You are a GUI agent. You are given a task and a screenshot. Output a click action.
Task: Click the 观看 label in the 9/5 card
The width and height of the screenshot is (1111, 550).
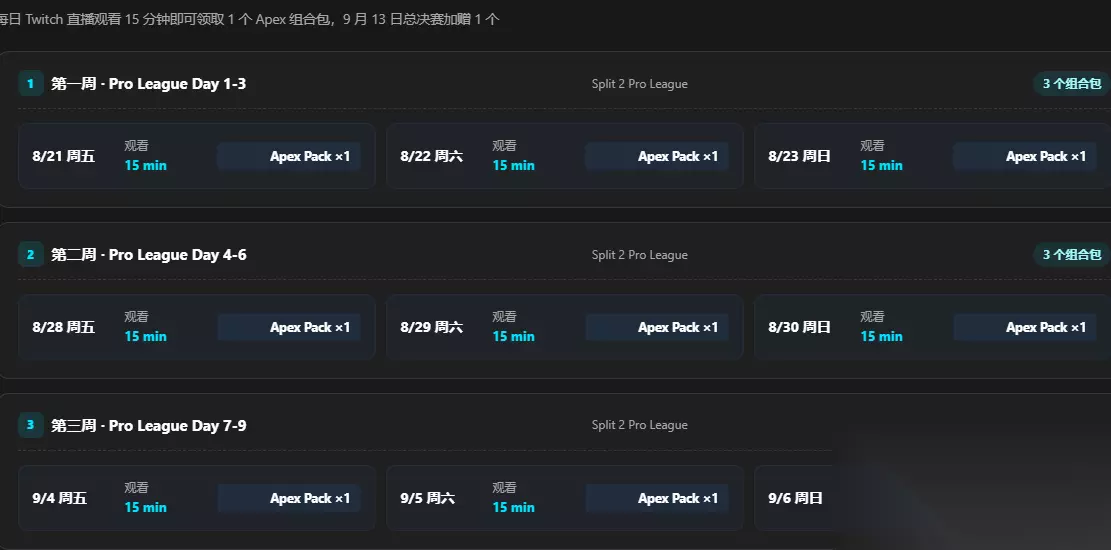pyautogui.click(x=504, y=488)
